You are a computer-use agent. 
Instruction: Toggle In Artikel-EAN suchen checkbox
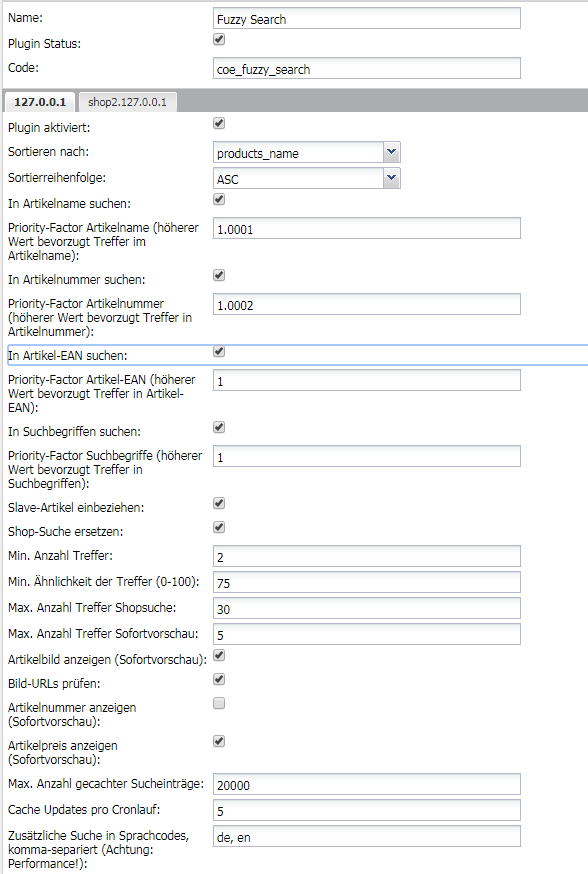pos(219,351)
